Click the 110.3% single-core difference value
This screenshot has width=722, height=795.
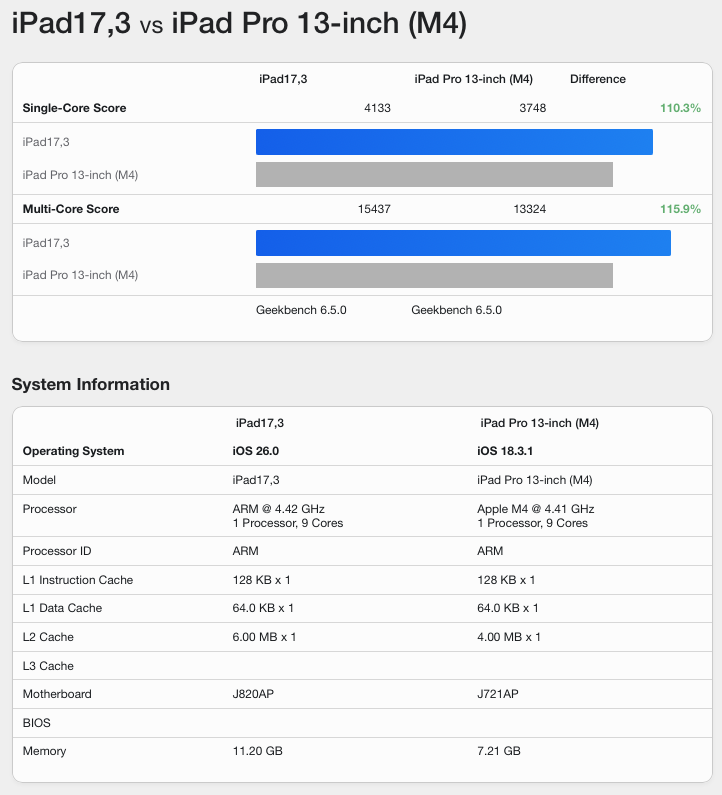(680, 108)
